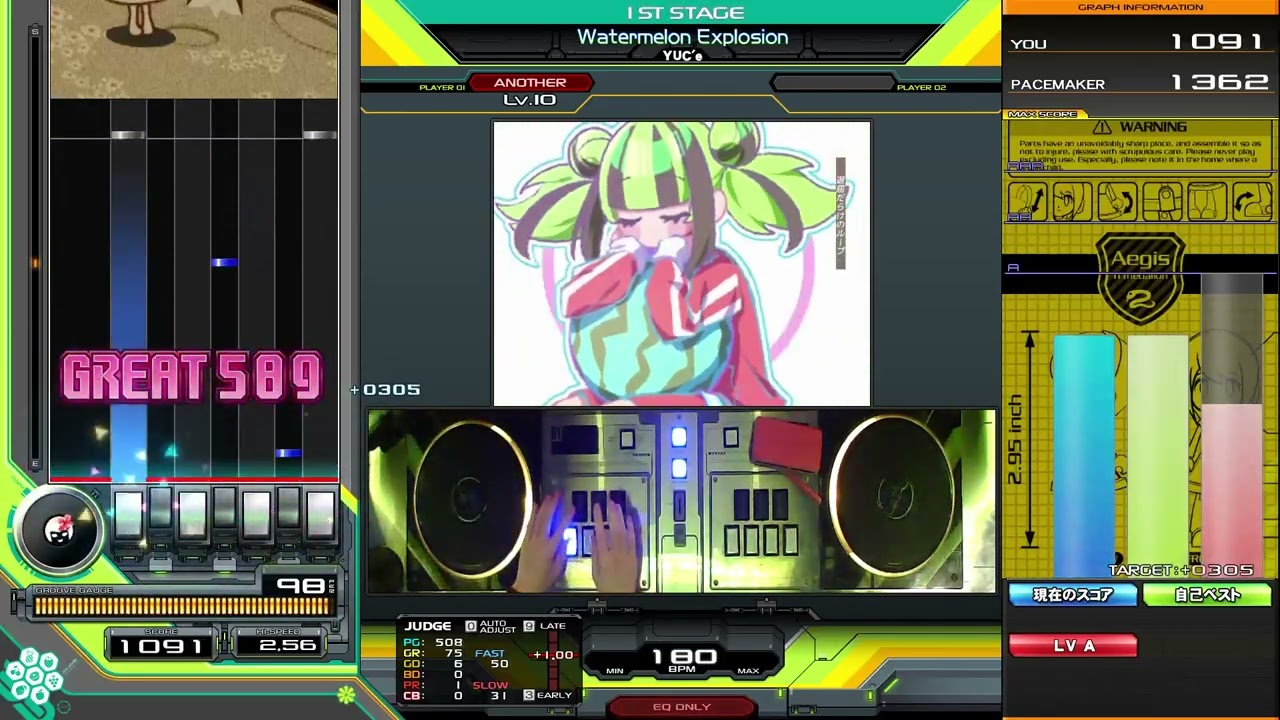Screen dimensions: 1280x720
Task: Click the curved-arrow foot warning pictogram
Action: point(1252,202)
